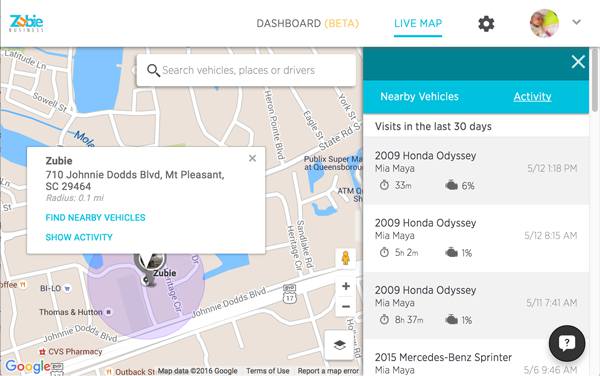The width and height of the screenshot is (600, 376).
Task: Click Find Nearby Vehicles link
Action: [x=95, y=218]
